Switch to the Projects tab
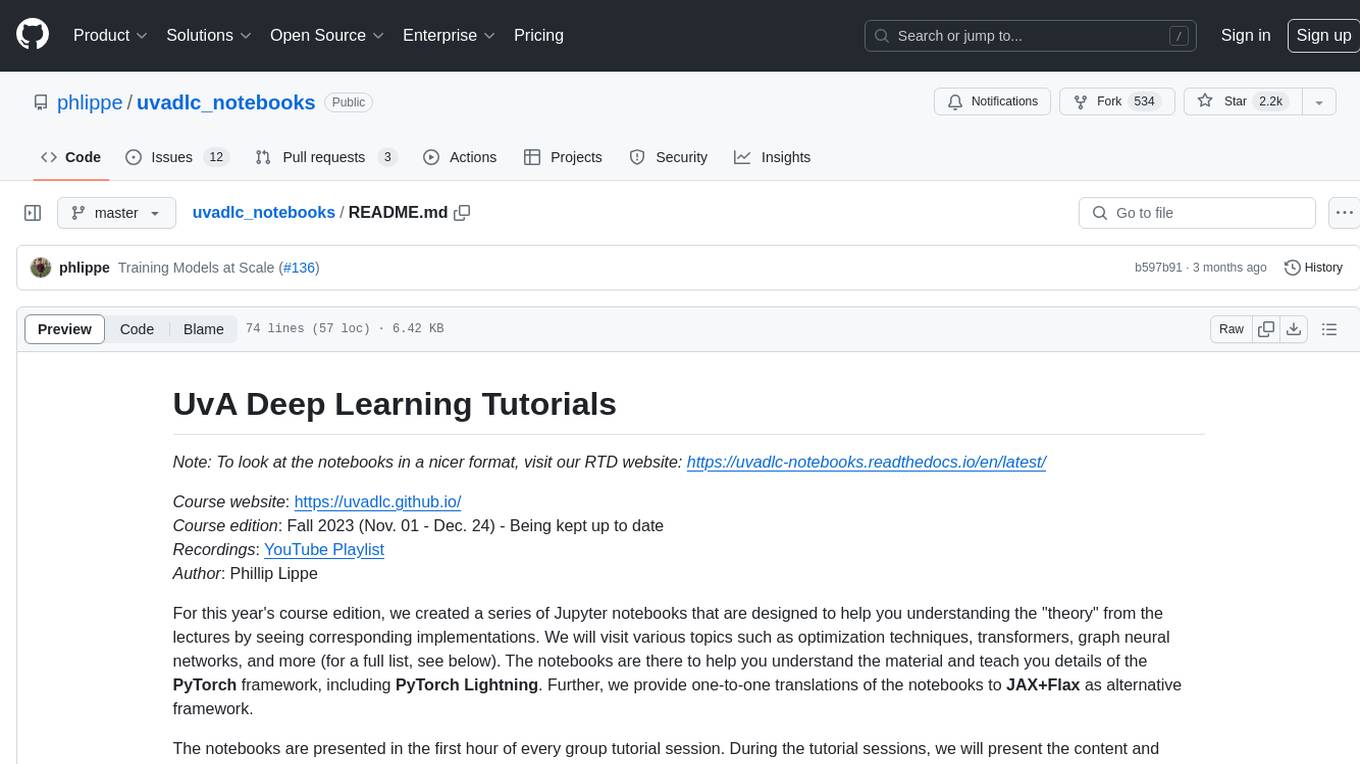This screenshot has width=1360, height=764. pos(563,157)
